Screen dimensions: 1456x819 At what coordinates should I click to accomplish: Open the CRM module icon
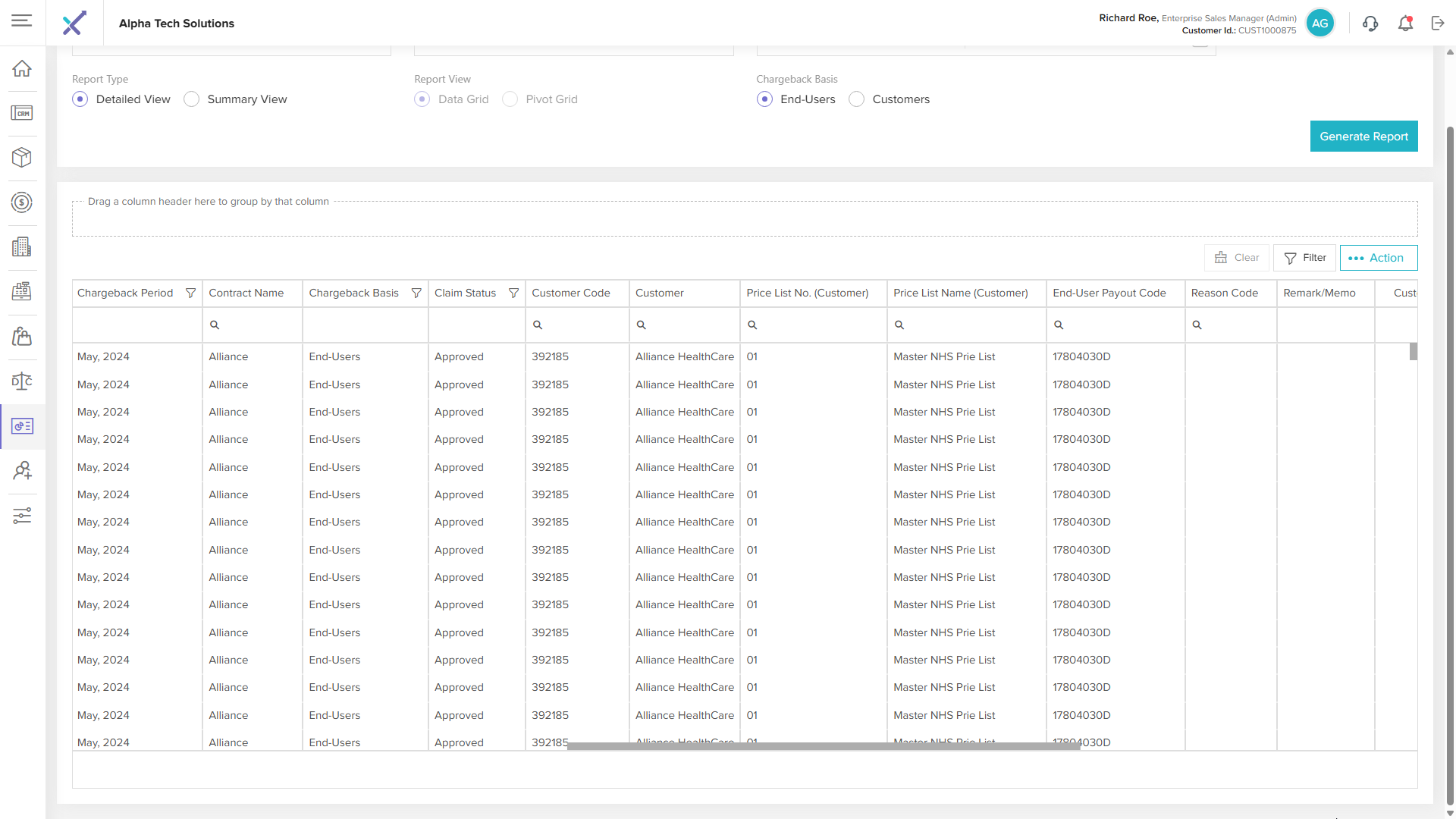(22, 113)
